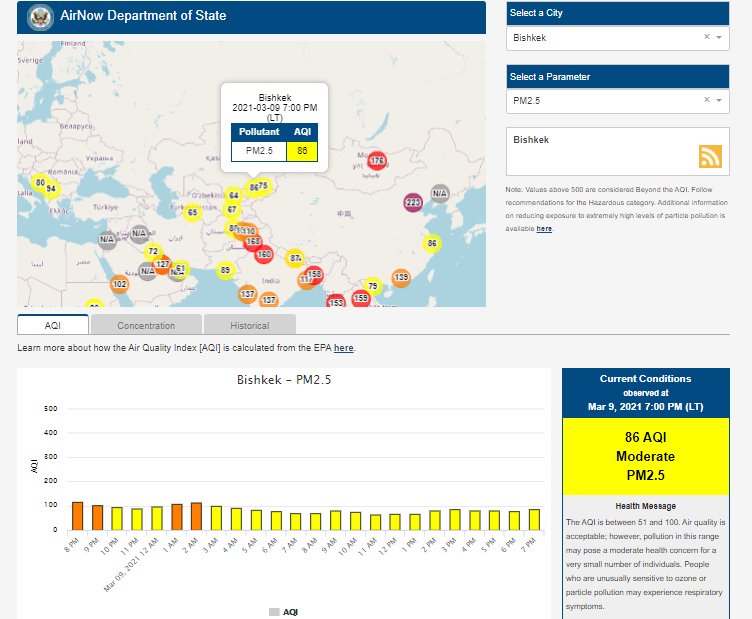The image size is (752, 619).
Task: Open the Historical tab
Action: tap(249, 325)
